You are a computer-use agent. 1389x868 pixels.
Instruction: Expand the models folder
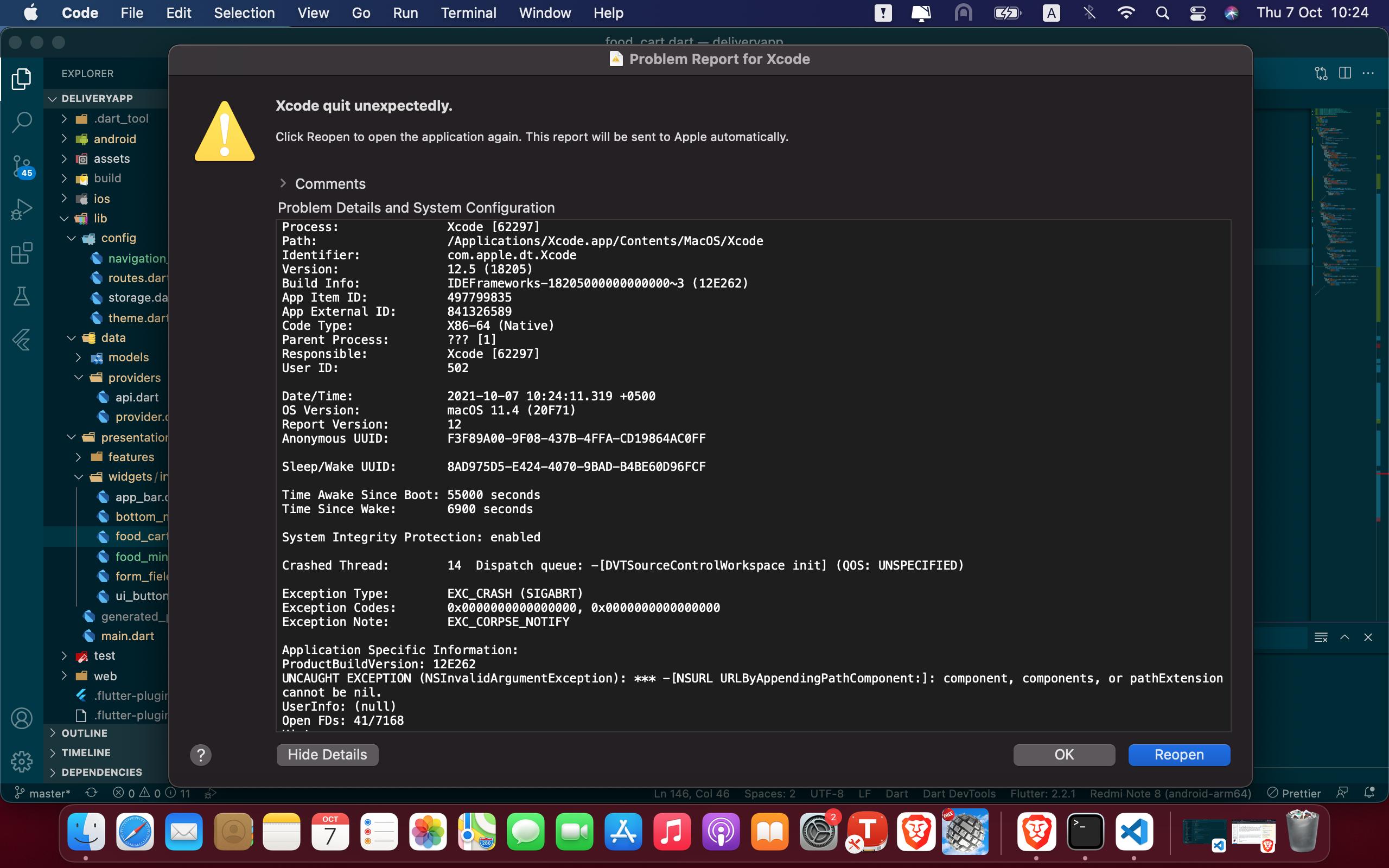[x=79, y=357]
